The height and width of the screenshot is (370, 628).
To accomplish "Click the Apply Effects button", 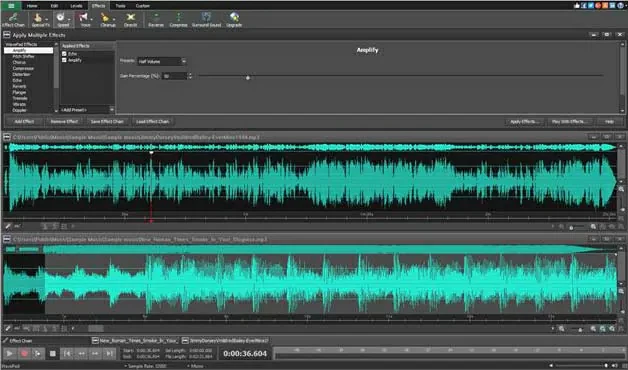I will [x=524, y=121].
